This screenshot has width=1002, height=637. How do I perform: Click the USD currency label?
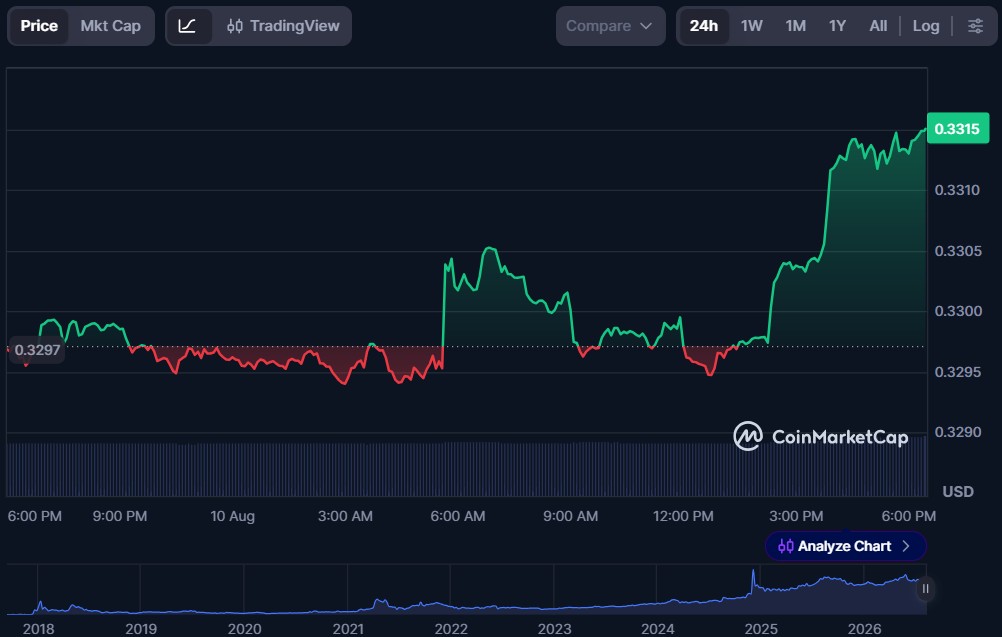(x=958, y=491)
